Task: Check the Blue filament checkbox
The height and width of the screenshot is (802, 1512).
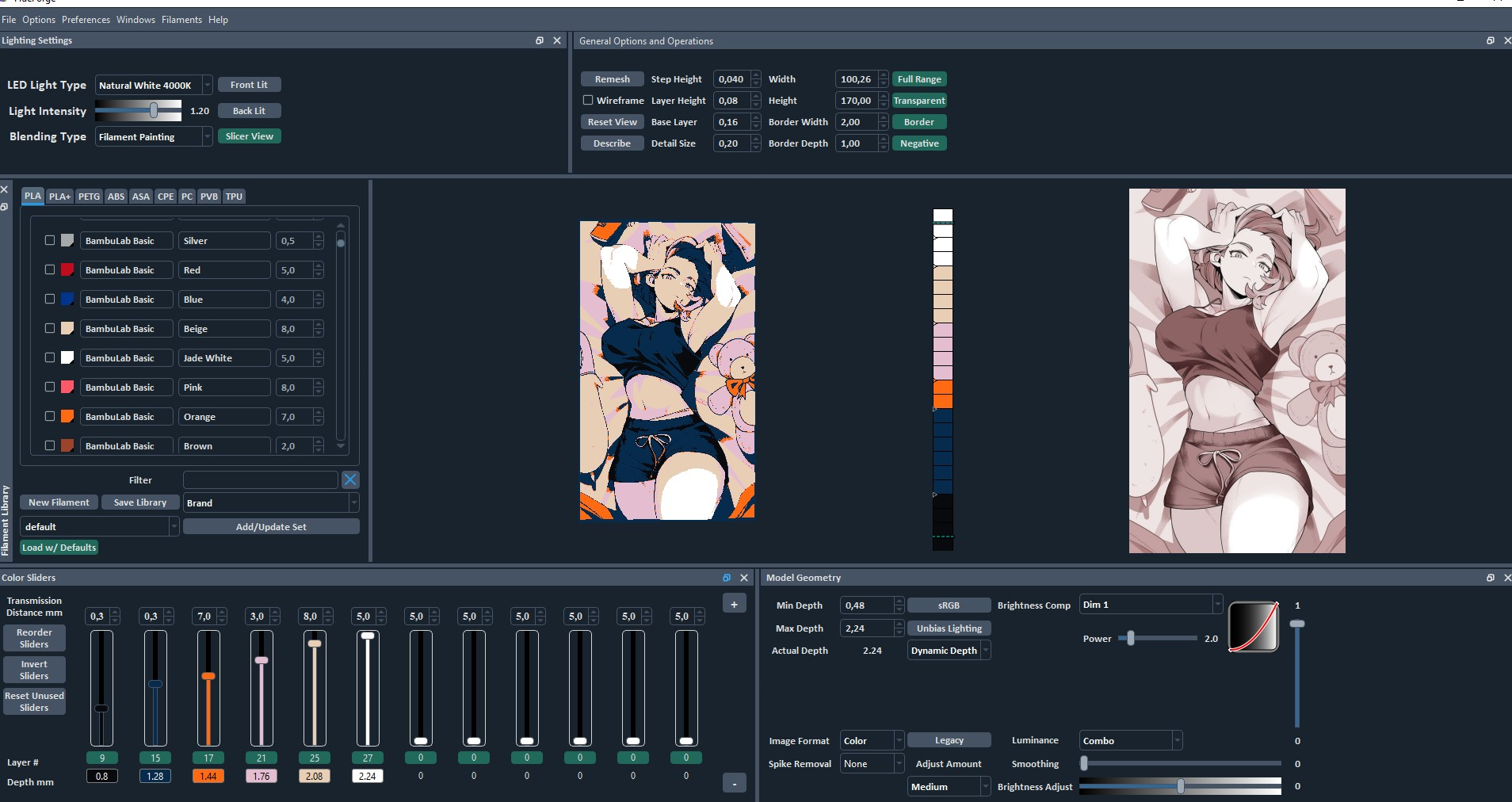Action: 50,299
